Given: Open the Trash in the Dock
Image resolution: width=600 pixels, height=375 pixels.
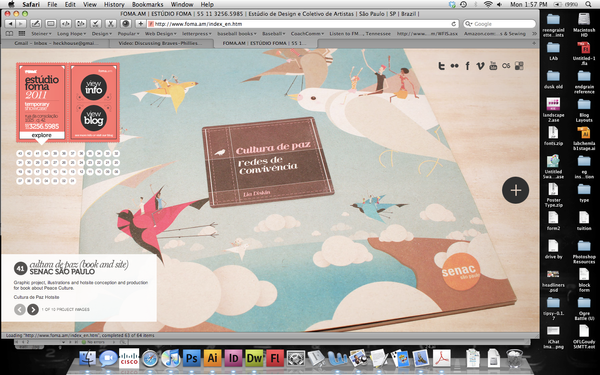Looking at the screenshot, I should 515,359.
